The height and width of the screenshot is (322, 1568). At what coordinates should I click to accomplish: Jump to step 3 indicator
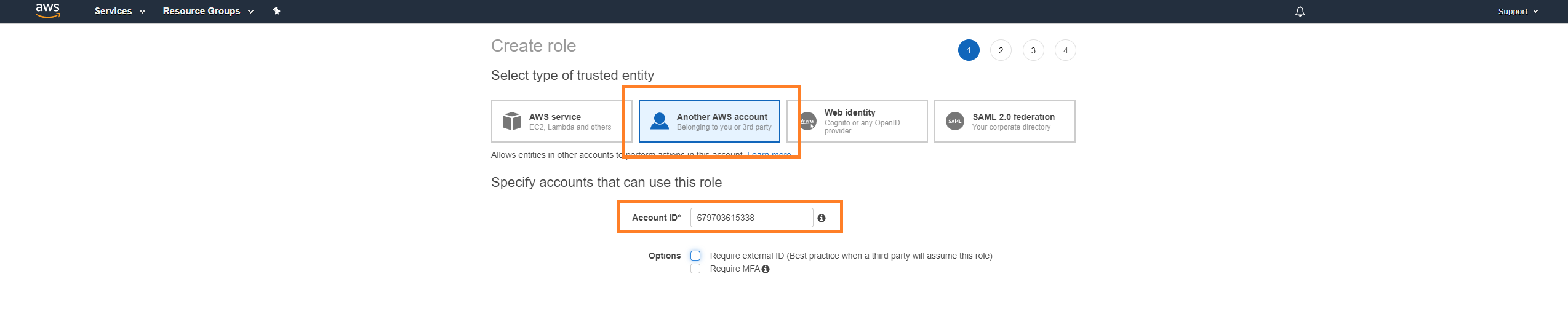click(x=1033, y=50)
